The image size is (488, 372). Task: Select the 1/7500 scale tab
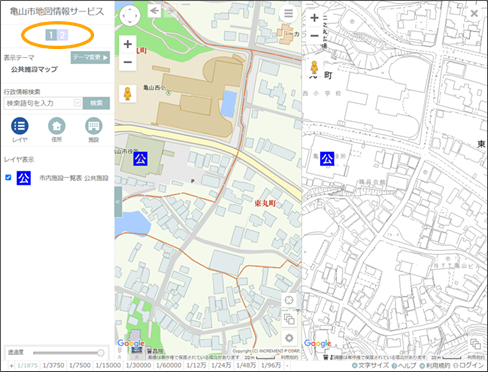(80, 365)
